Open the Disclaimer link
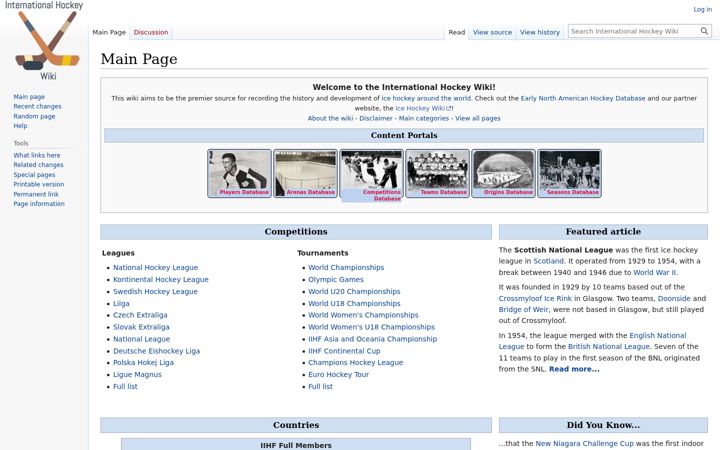This screenshot has width=720, height=450. (x=376, y=118)
